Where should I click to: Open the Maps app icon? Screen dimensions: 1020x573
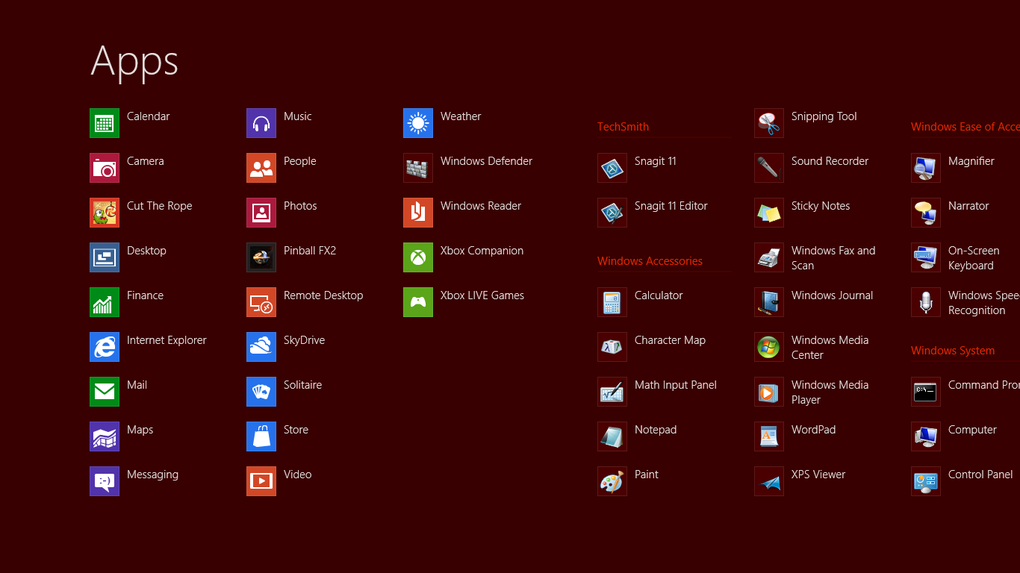tap(104, 436)
